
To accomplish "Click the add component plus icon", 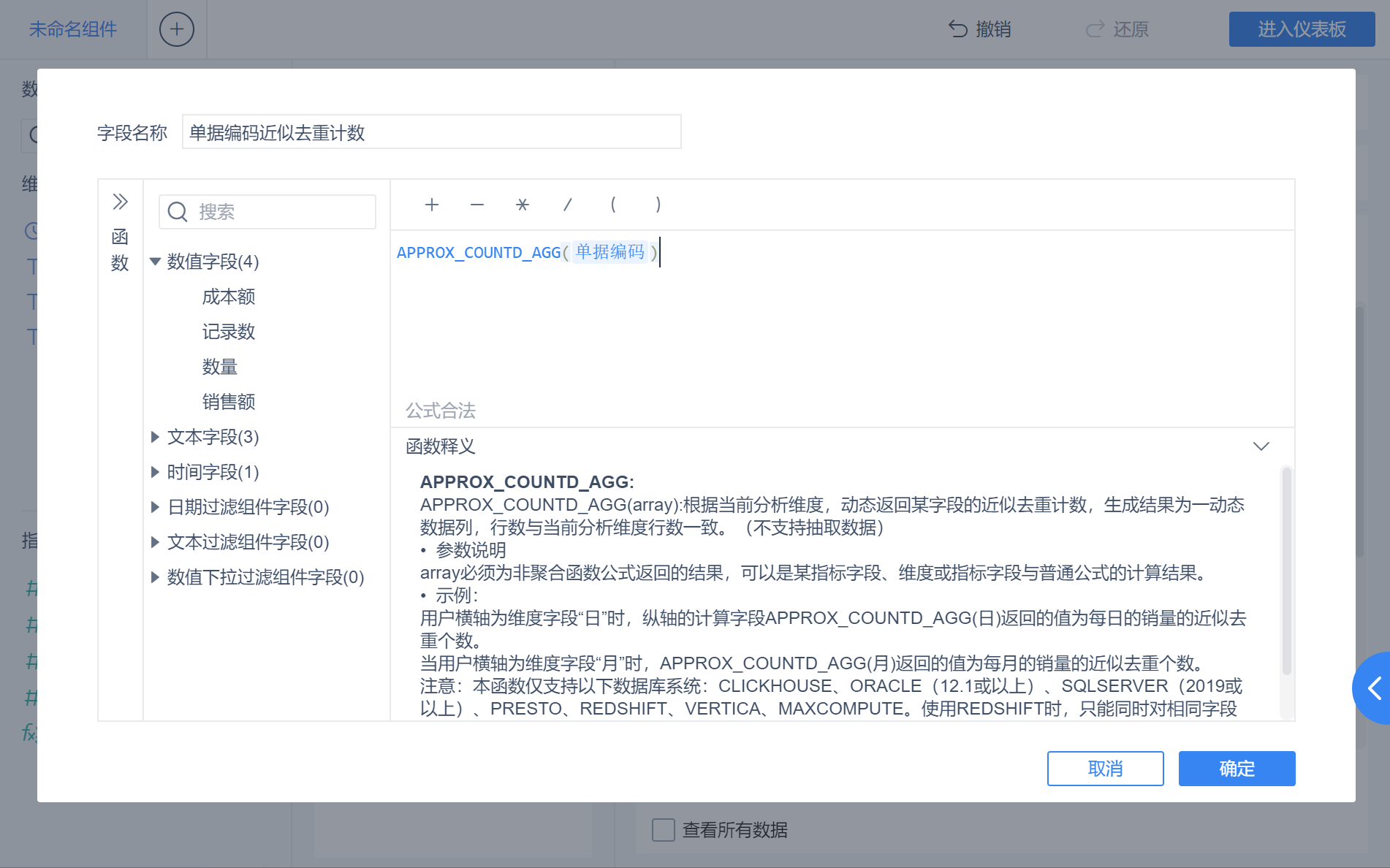I will point(177,29).
